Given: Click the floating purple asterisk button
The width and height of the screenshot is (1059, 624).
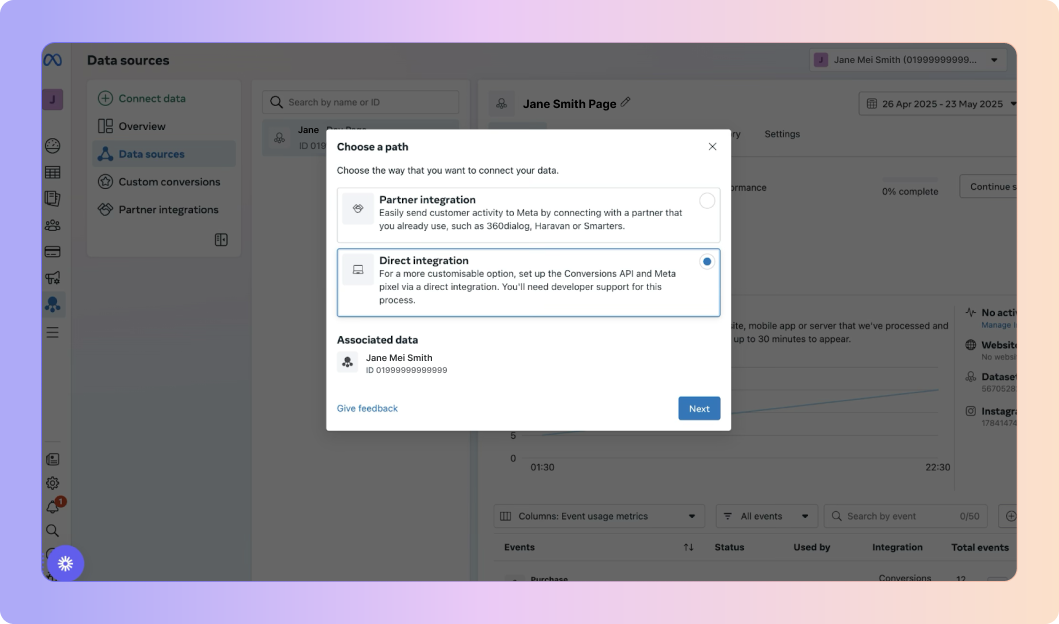Looking at the screenshot, I should coord(66,563).
